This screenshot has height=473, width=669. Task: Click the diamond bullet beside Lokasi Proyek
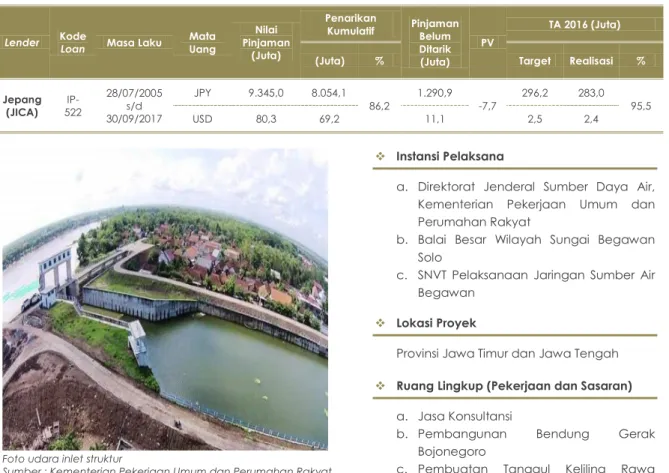click(380, 323)
